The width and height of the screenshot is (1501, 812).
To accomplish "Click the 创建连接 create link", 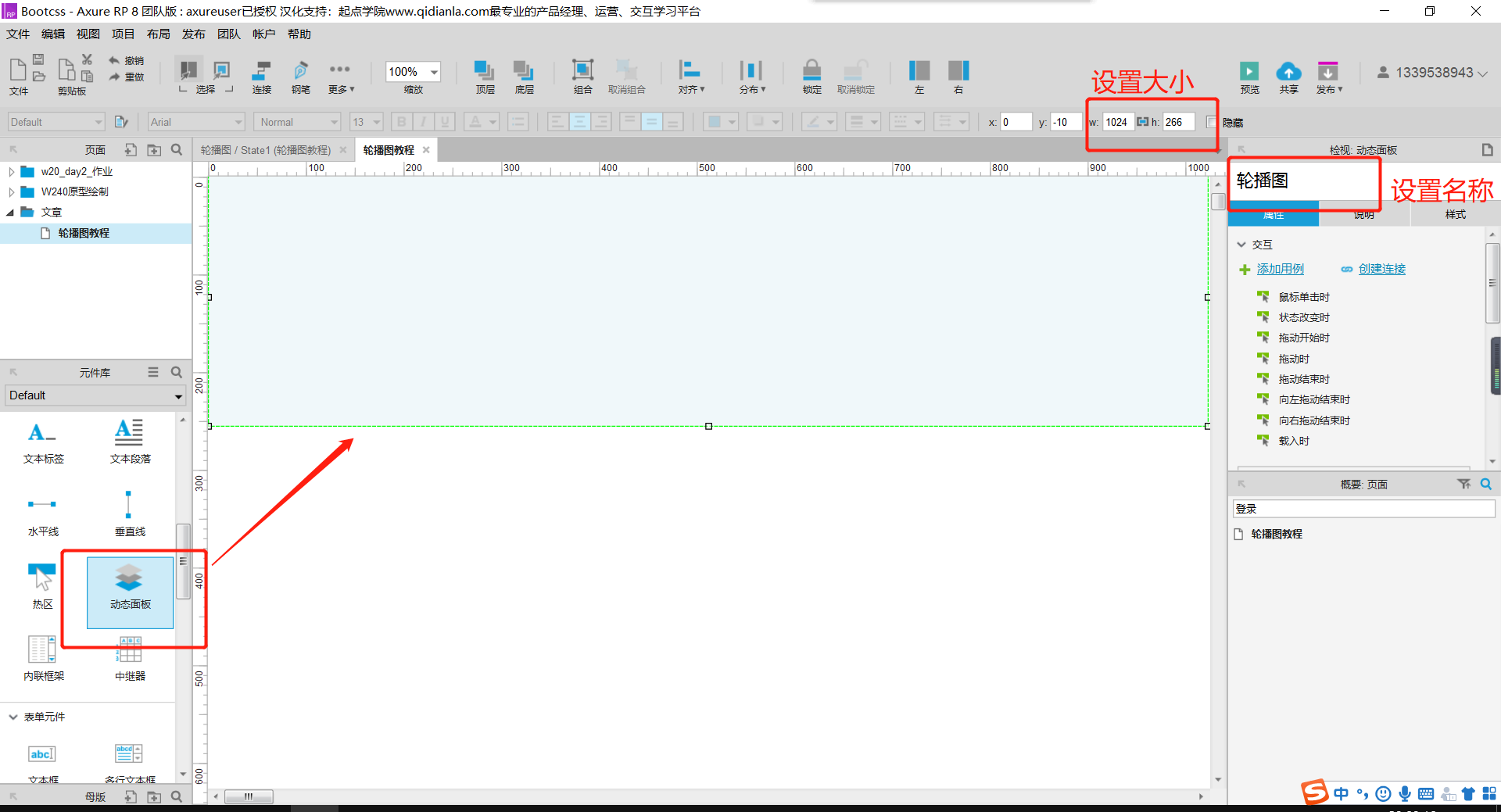I will pos(1382,269).
